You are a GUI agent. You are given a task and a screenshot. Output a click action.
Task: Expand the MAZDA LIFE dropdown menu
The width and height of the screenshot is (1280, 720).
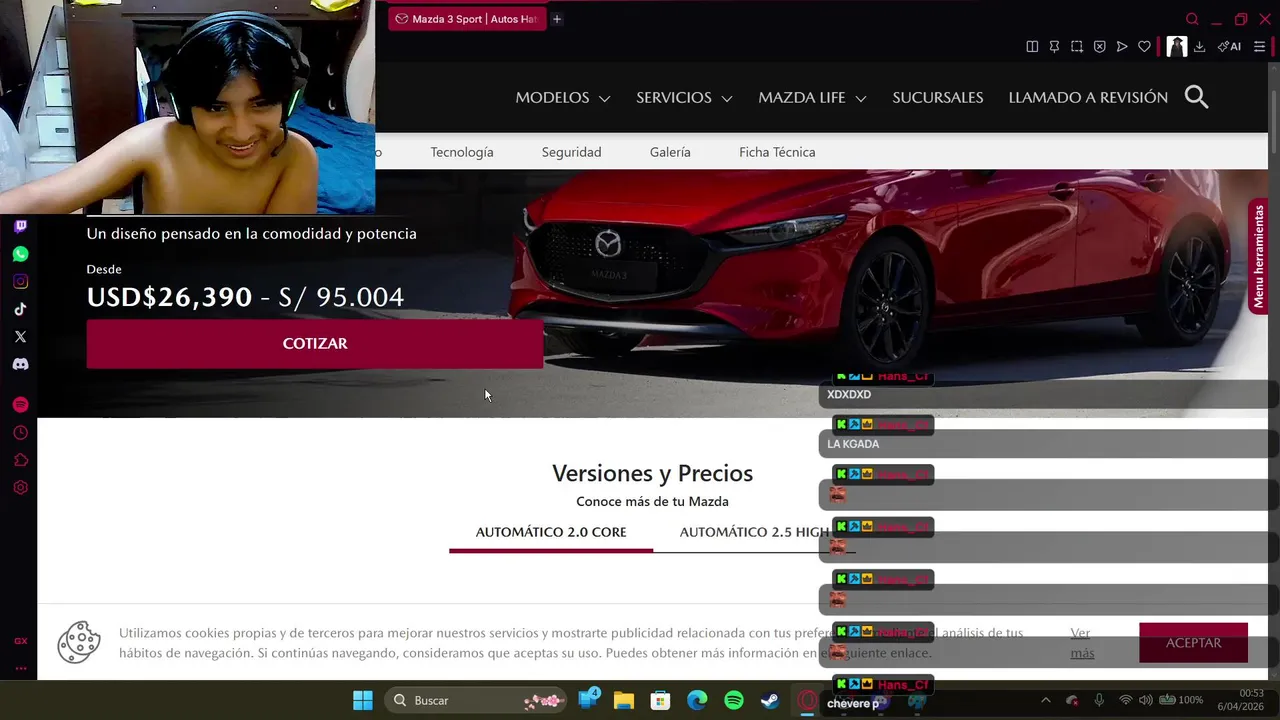click(x=812, y=97)
